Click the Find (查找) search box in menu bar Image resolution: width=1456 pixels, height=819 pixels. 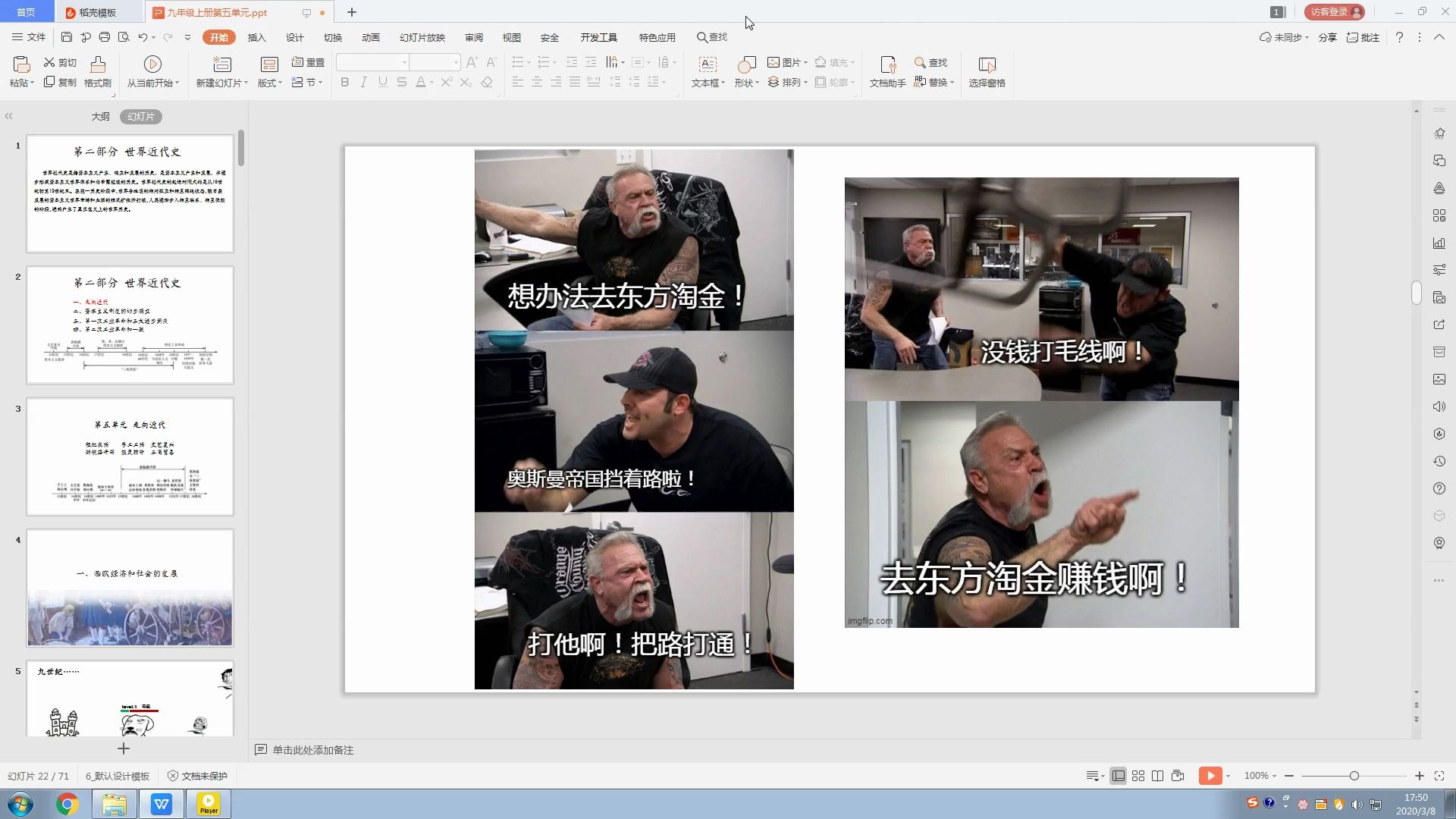click(712, 37)
